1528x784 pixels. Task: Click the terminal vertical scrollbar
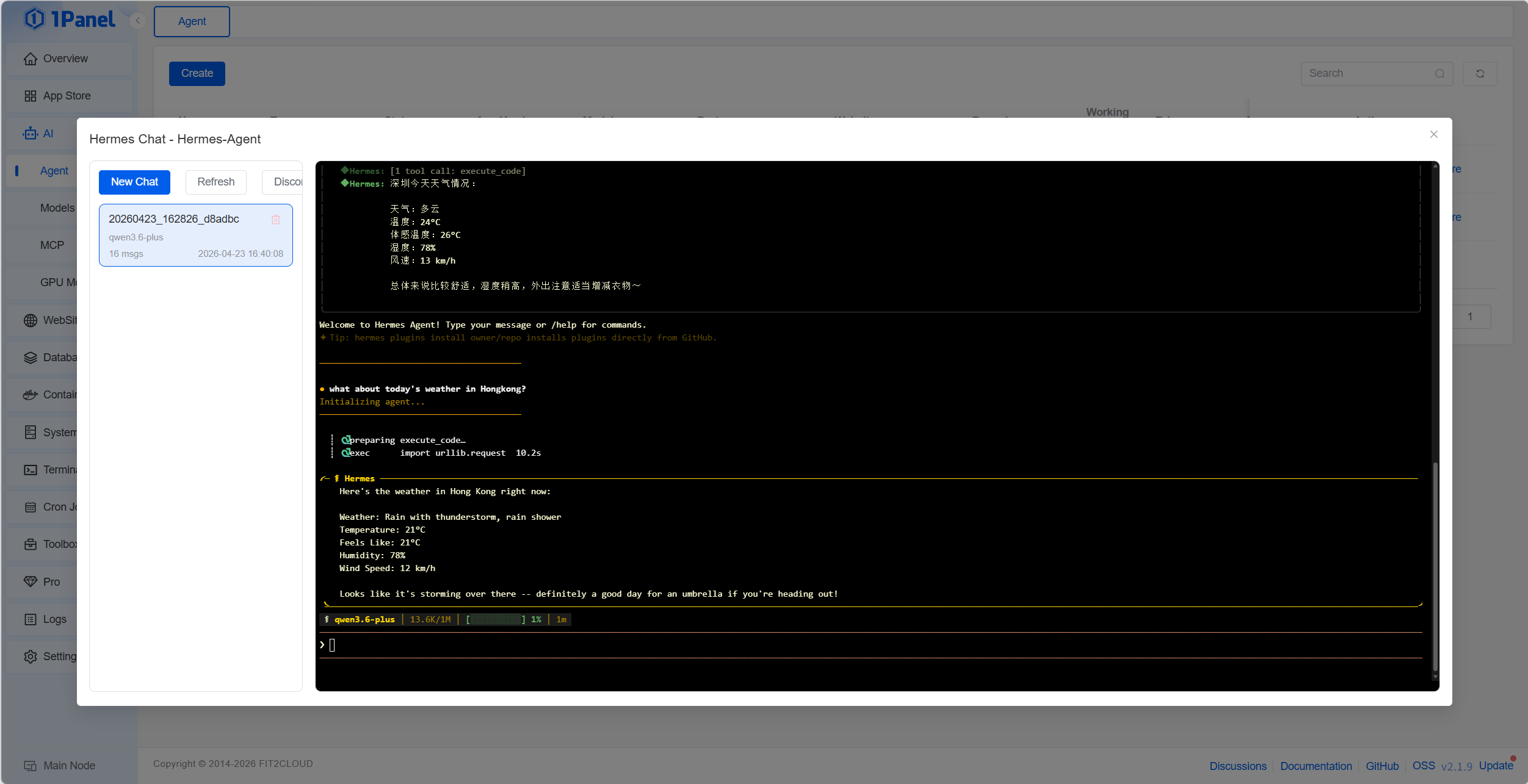tap(1435, 567)
